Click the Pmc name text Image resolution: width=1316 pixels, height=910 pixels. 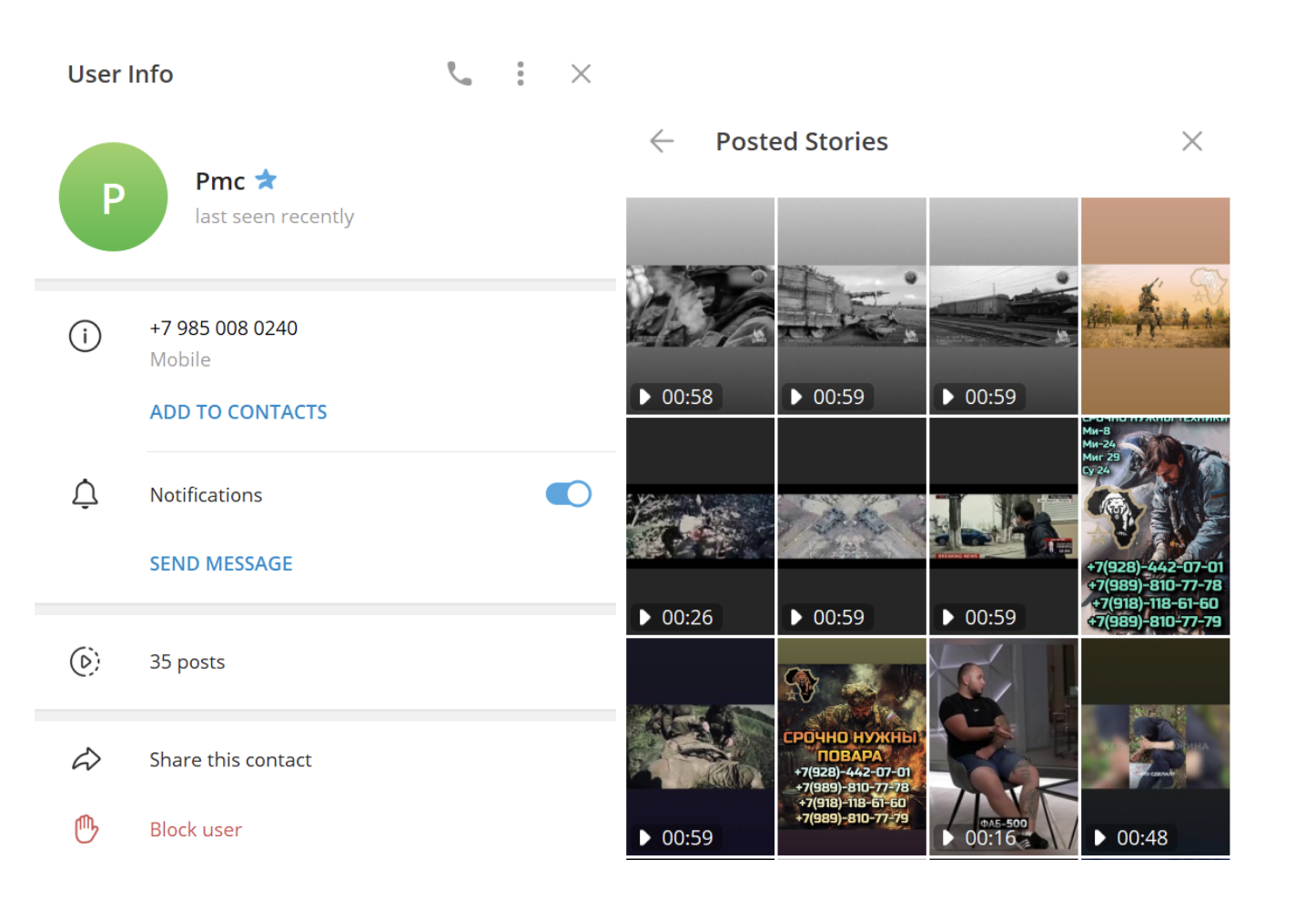pos(220,181)
